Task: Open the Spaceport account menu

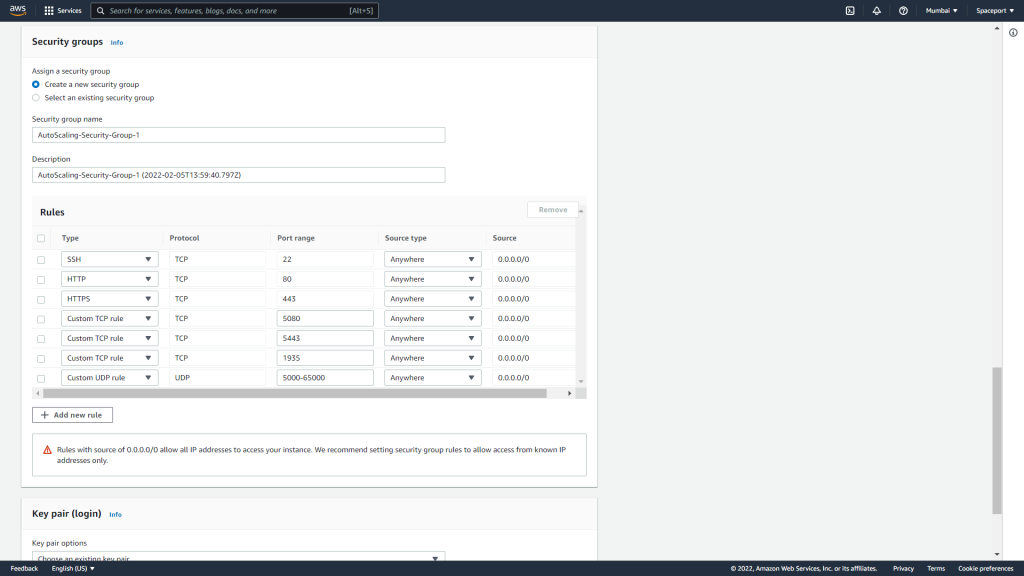Action: pyautogui.click(x=995, y=10)
